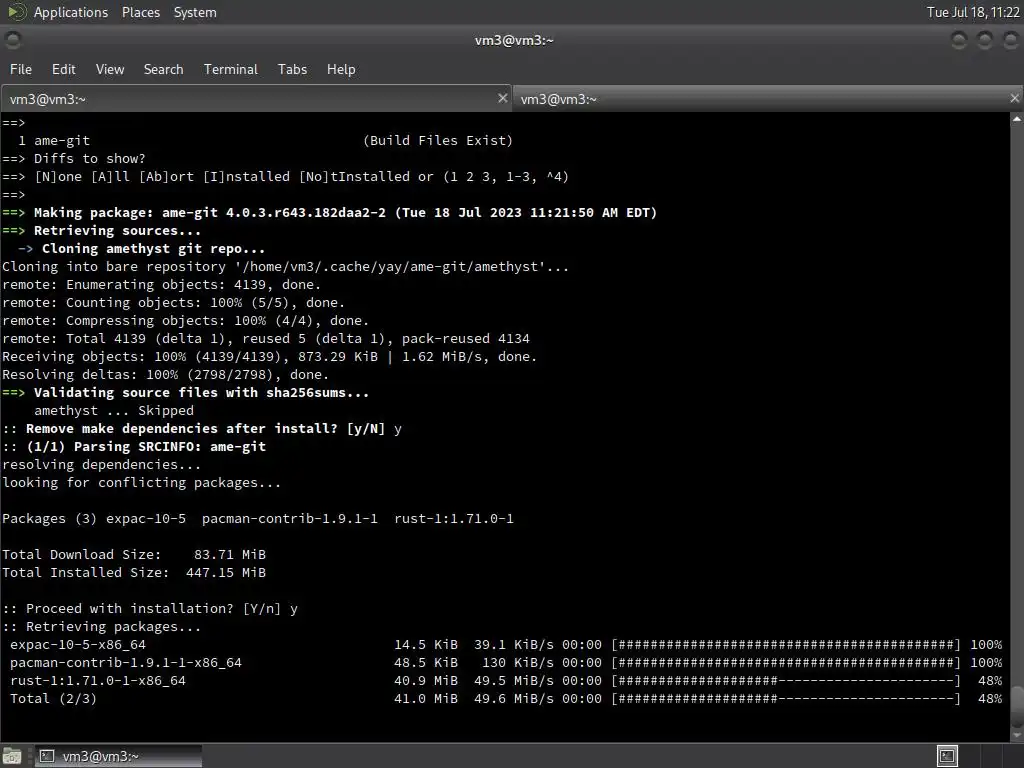Click the window title 'vm3@vm3:~' in title bar
This screenshot has height=768, width=1024.
point(514,40)
